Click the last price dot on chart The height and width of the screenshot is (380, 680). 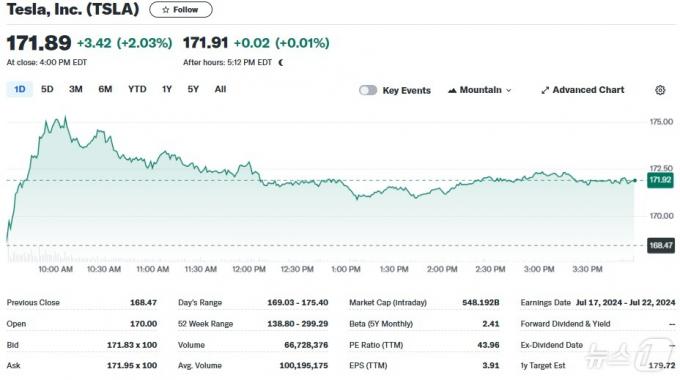[x=635, y=180]
